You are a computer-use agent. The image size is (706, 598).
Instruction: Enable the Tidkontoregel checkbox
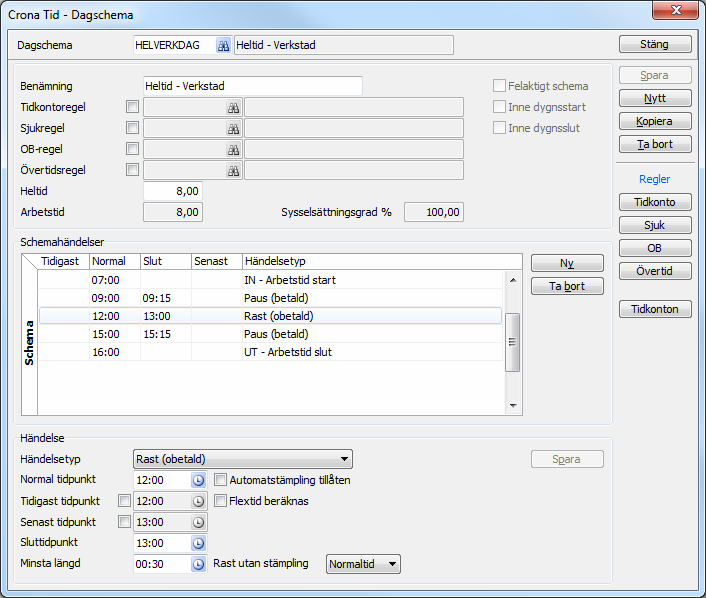[132, 107]
